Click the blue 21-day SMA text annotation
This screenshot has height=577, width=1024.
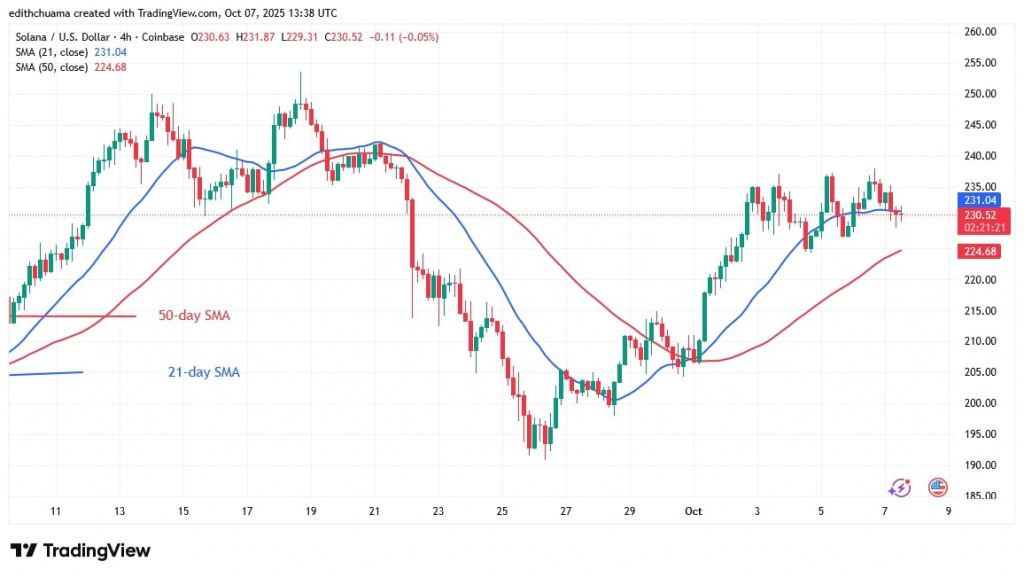(x=203, y=372)
